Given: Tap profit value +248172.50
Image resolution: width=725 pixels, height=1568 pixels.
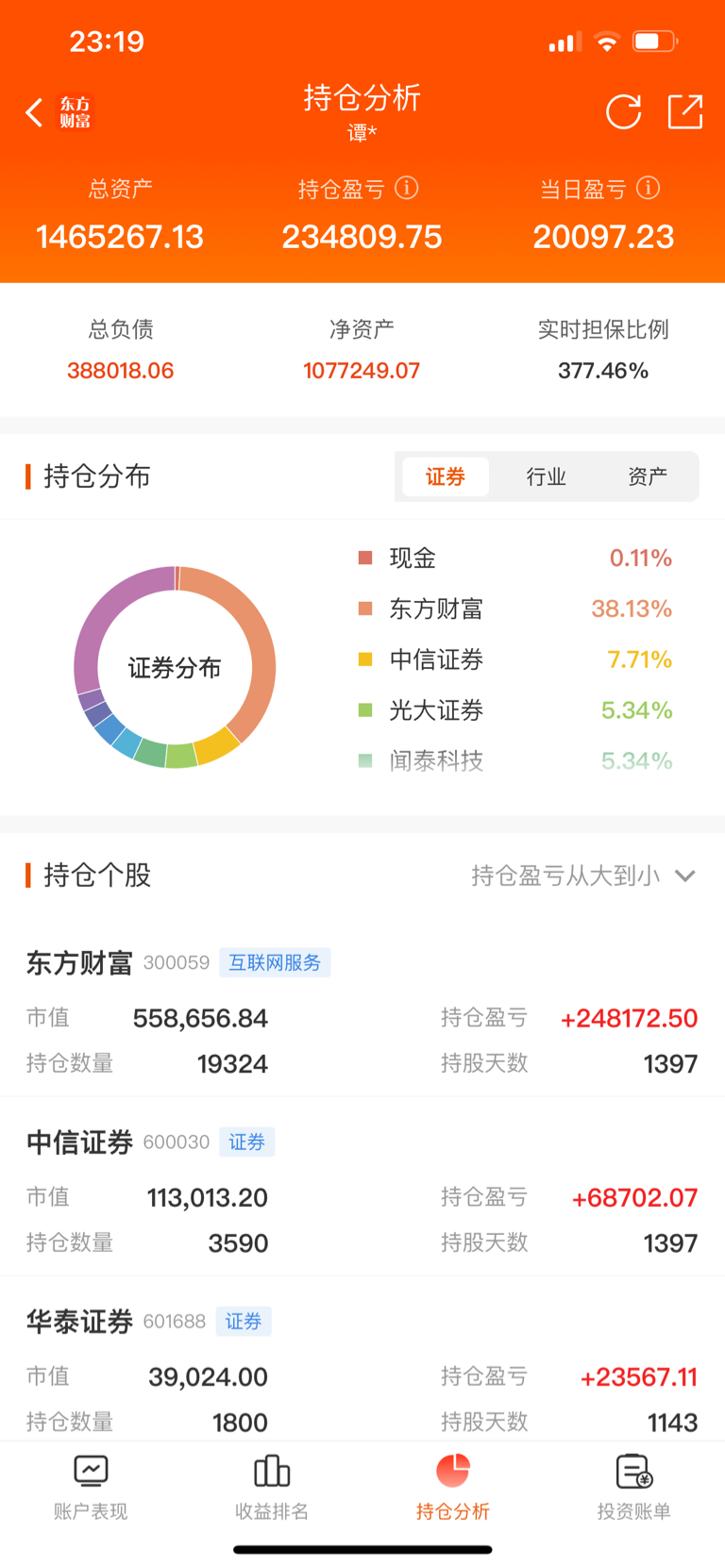Looking at the screenshot, I should click(629, 1018).
